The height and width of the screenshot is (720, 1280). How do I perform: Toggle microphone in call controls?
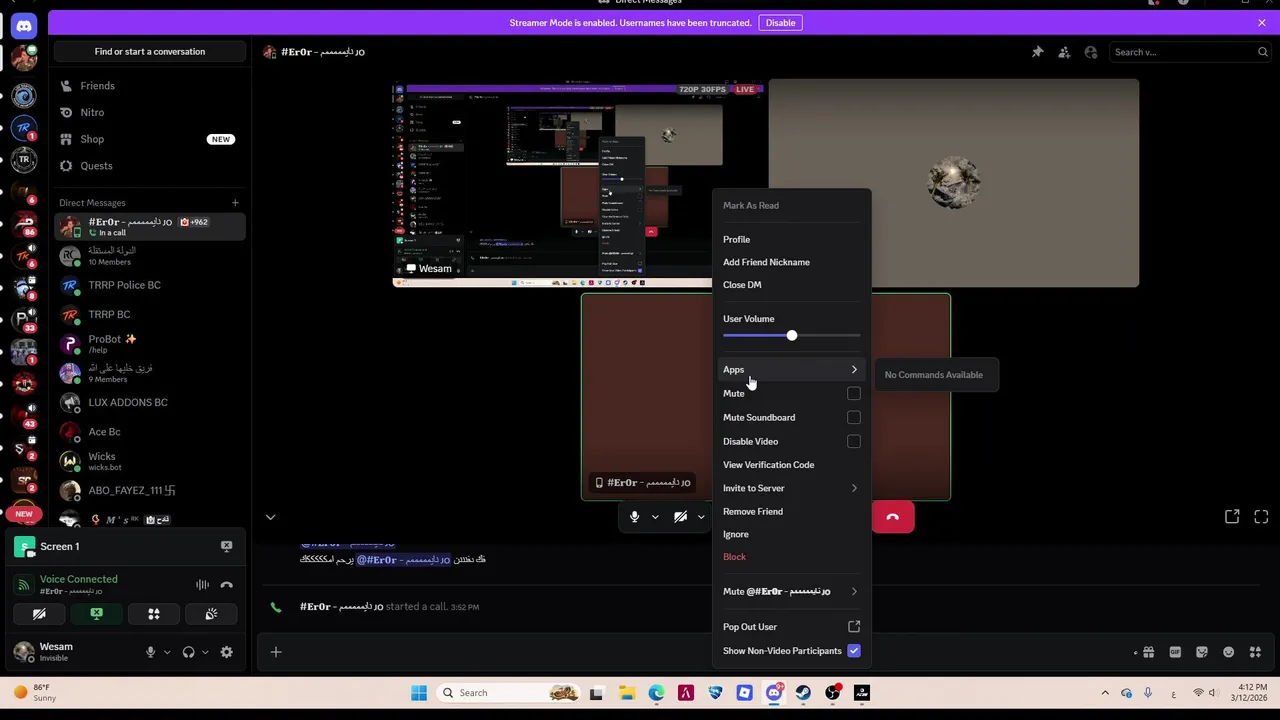pyautogui.click(x=634, y=517)
